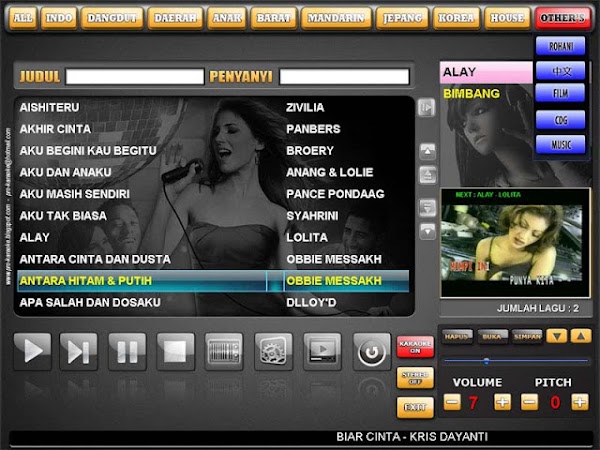
Task: Open the OTHER'S category dropdown
Action: coord(562,18)
